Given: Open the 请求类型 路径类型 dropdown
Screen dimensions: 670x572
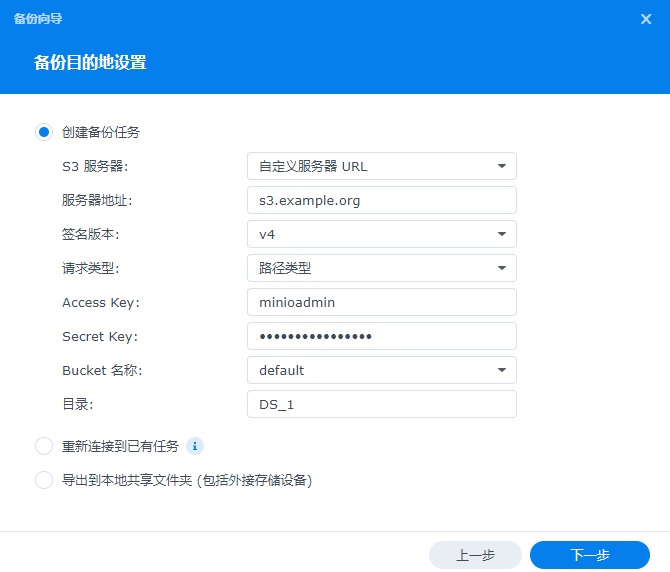Looking at the screenshot, I should pyautogui.click(x=382, y=268).
